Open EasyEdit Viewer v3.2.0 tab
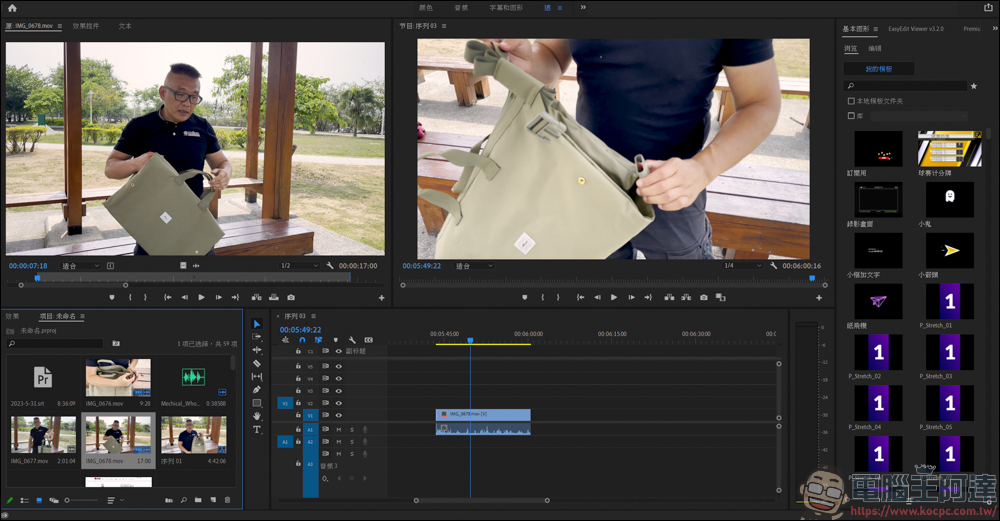1000x521 pixels. pyautogui.click(x=916, y=29)
